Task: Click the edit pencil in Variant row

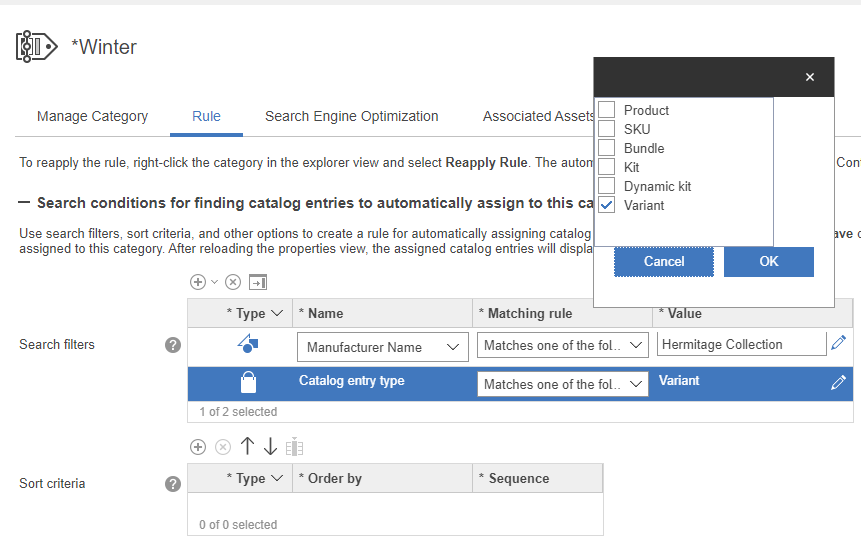Action: [x=838, y=382]
